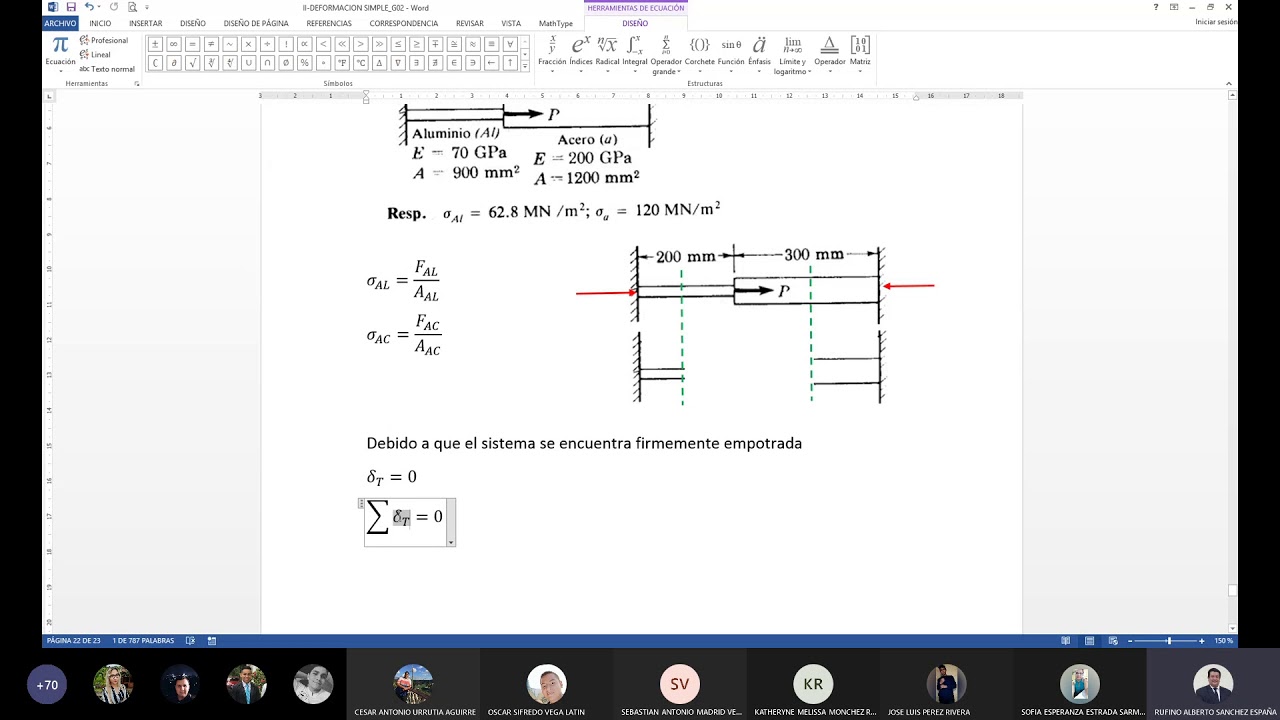The image size is (1280, 720).
Task: Switch to print layout view in status bar
Action: [1089, 640]
